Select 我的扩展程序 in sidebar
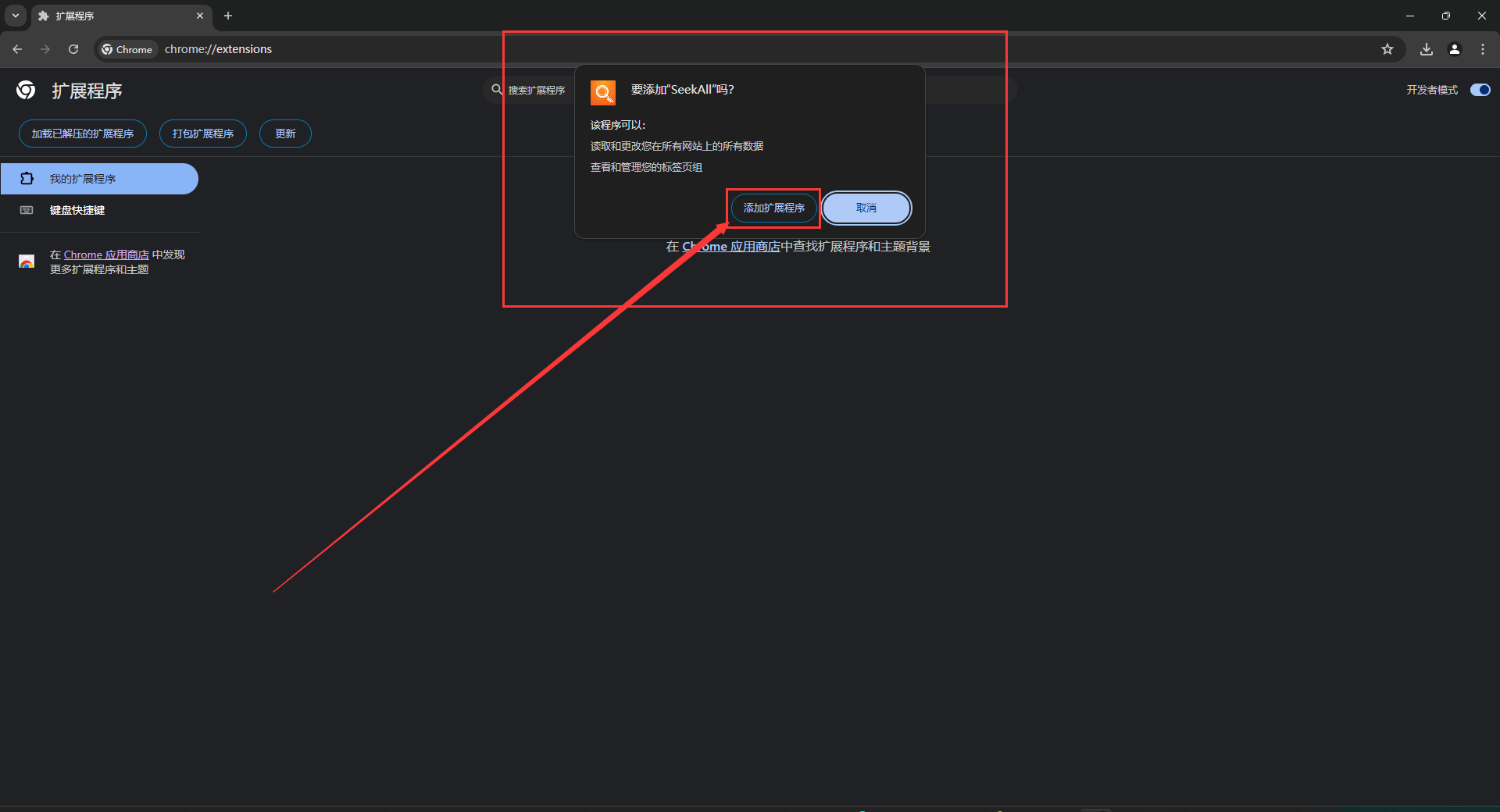This screenshot has width=1500, height=812. pos(99,179)
